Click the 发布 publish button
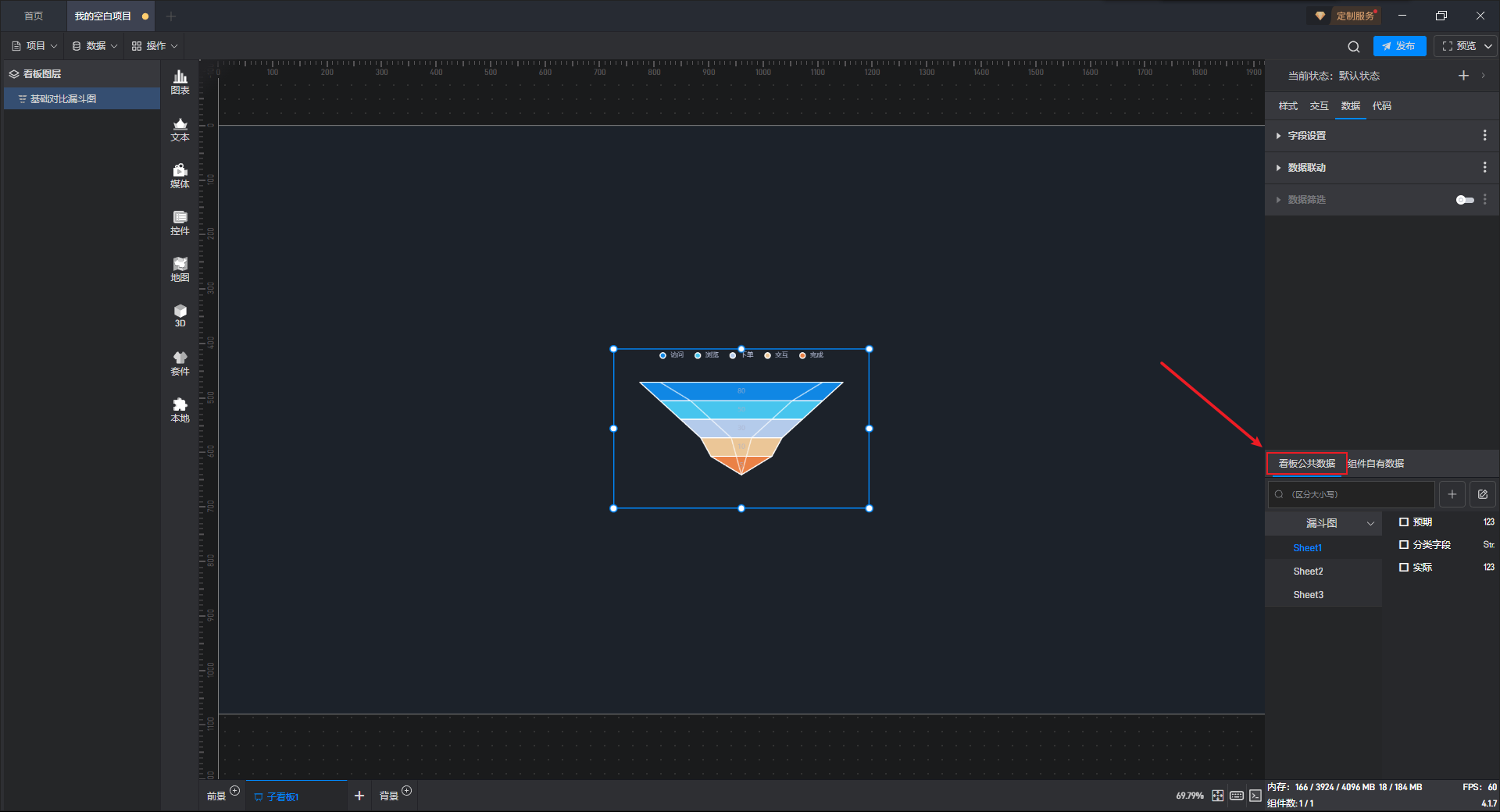Screen dimensions: 1500x812 (x=1399, y=46)
